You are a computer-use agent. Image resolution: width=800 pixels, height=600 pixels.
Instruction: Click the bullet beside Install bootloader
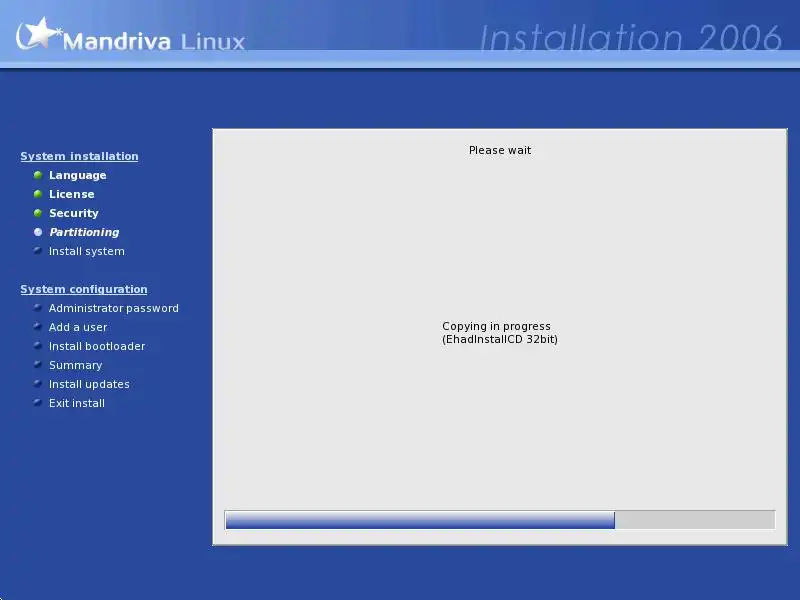click(38, 345)
